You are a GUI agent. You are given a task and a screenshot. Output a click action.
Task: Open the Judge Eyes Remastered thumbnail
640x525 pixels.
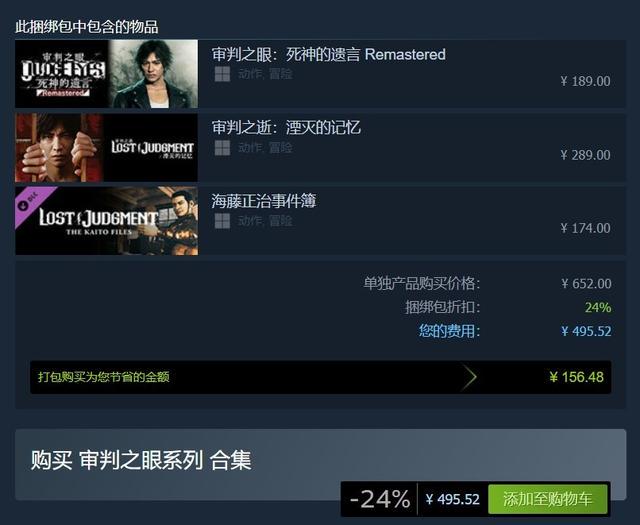107,74
